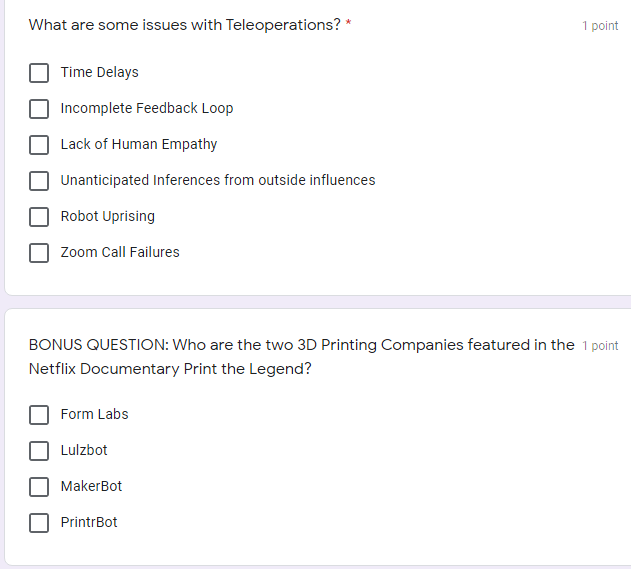The height and width of the screenshot is (569, 631).
Task: Click the Teleoperations question title text
Action: (x=185, y=25)
